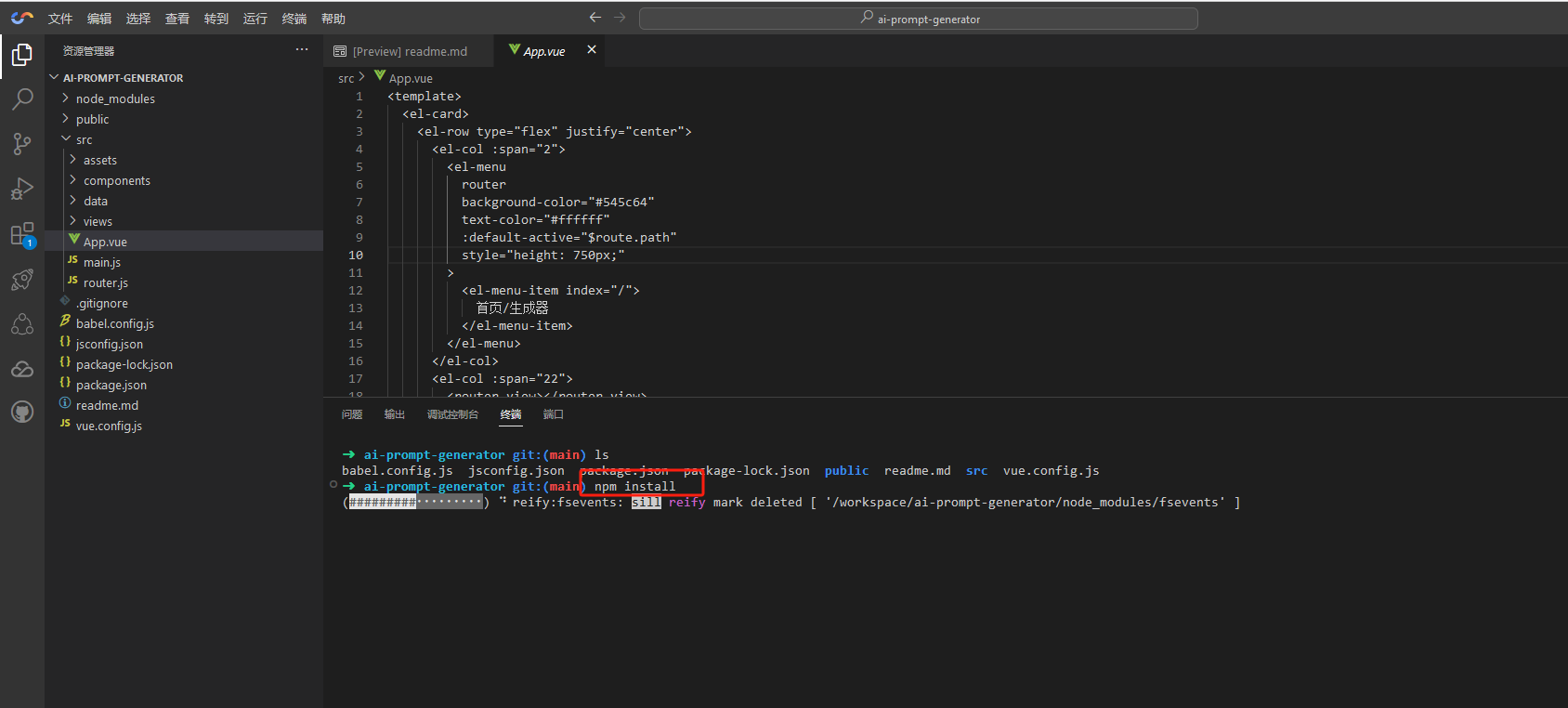Open the cloud icon in activity bar

[22, 369]
